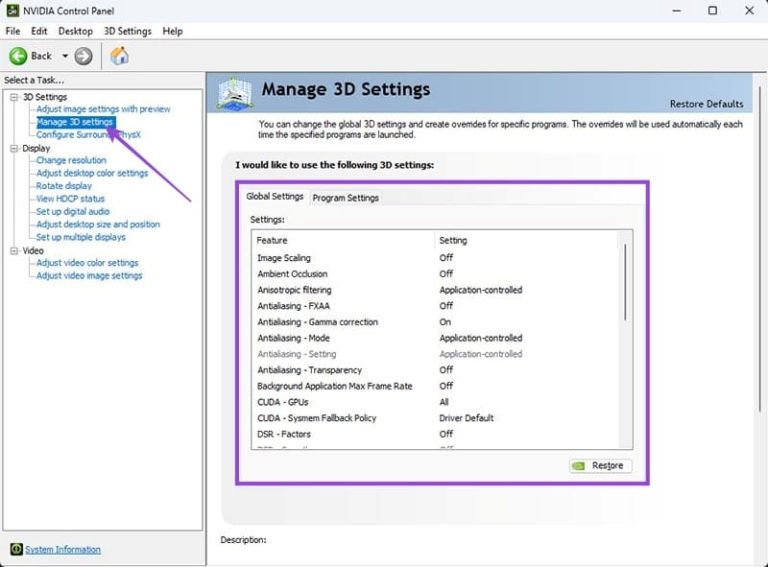Click the Restore button
Viewport: 768px width, 567px height.
tap(600, 466)
